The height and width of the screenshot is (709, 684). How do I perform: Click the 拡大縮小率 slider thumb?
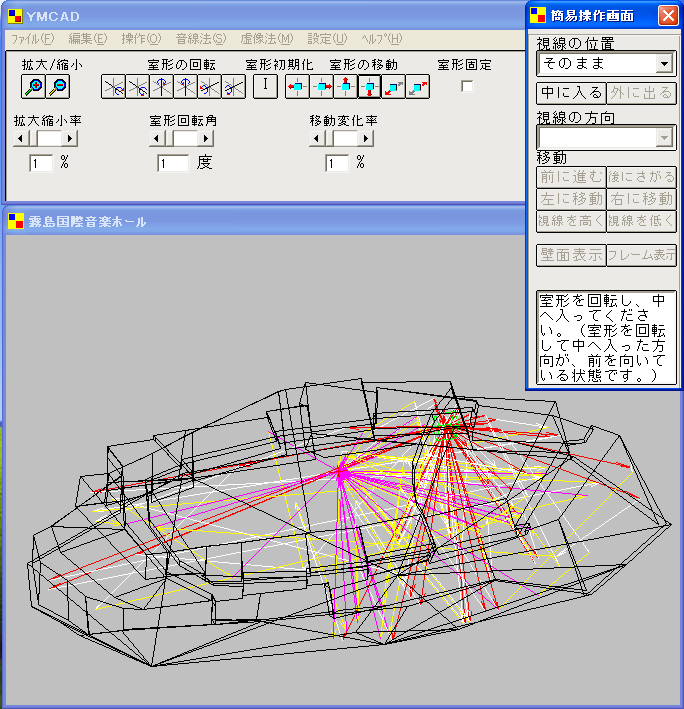(33, 138)
